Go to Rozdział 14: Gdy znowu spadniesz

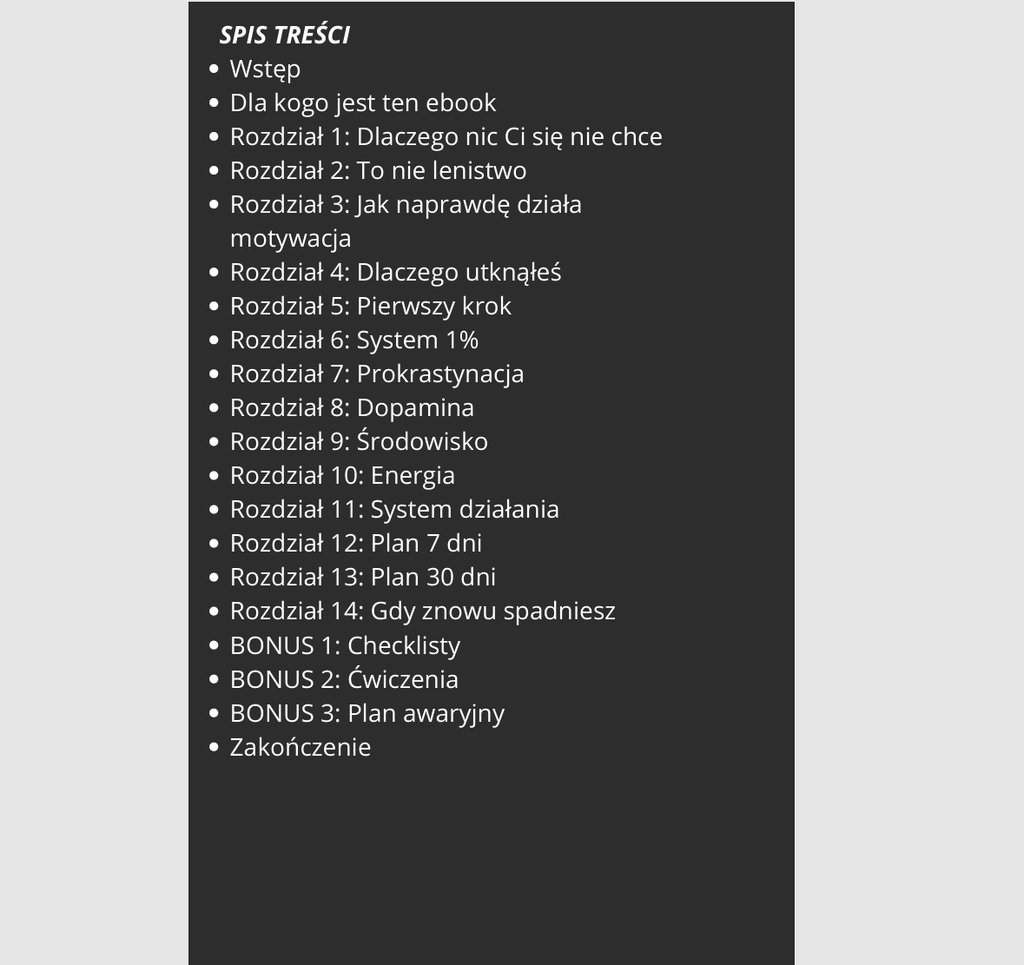click(x=423, y=612)
